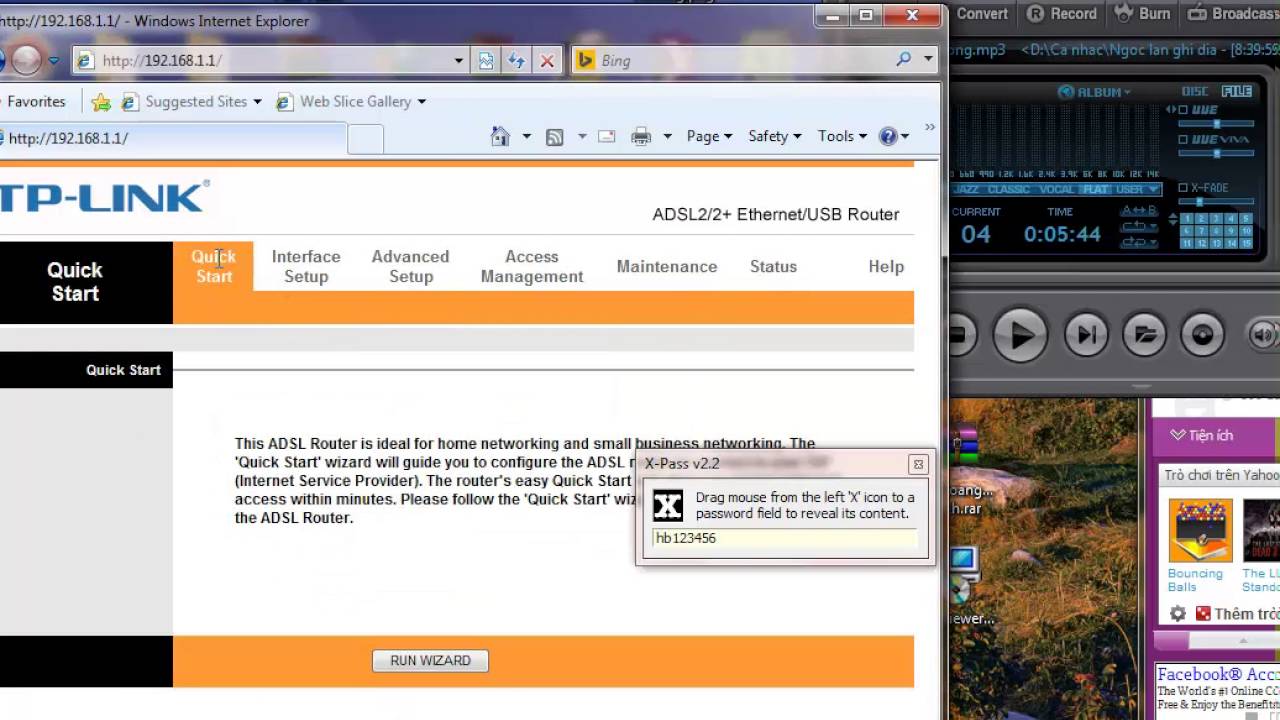Click the volume speaker icon in media player
Screen dimensions: 1280x720
tap(1263, 335)
